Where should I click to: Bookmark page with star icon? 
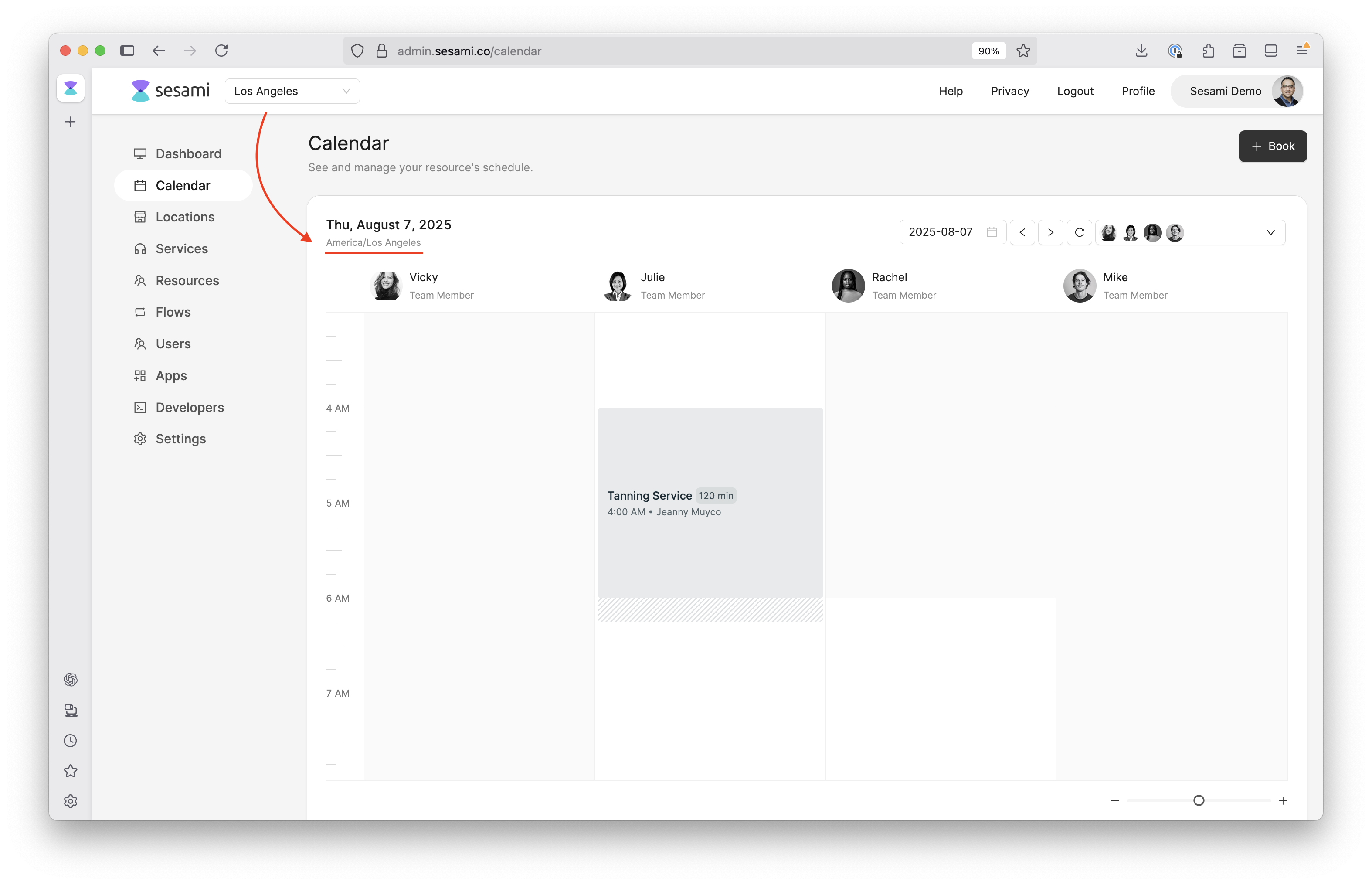tap(1023, 51)
